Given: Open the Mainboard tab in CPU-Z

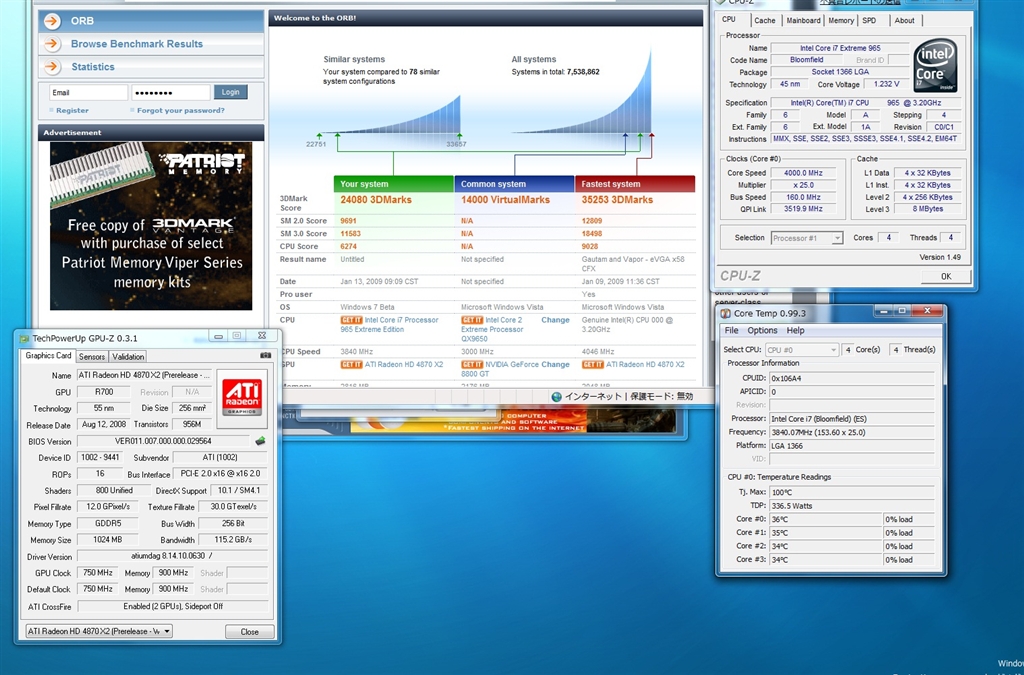Looking at the screenshot, I should pos(803,20).
